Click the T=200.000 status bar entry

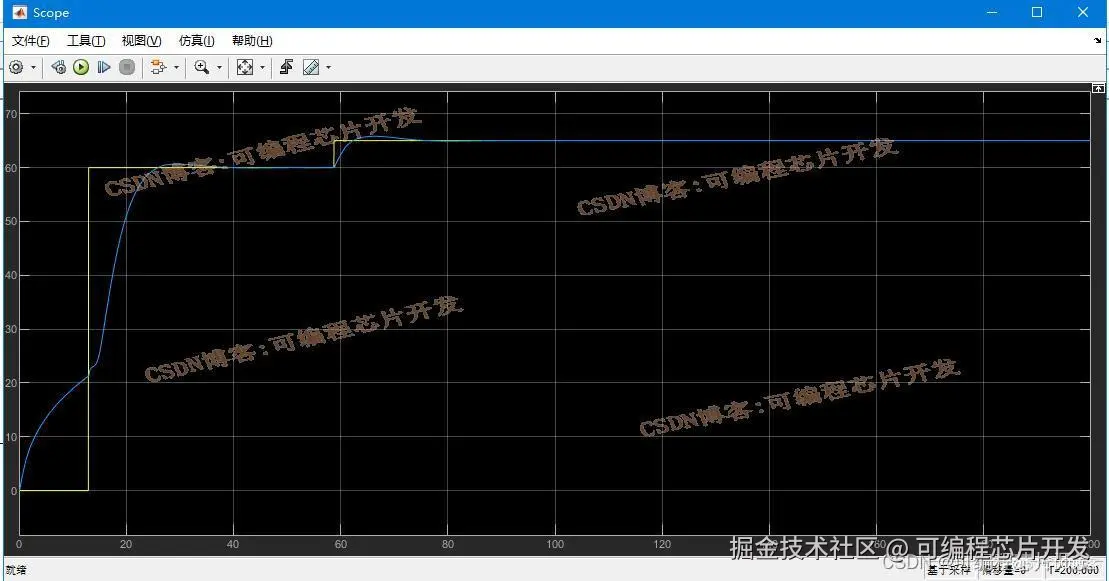coord(1074,570)
